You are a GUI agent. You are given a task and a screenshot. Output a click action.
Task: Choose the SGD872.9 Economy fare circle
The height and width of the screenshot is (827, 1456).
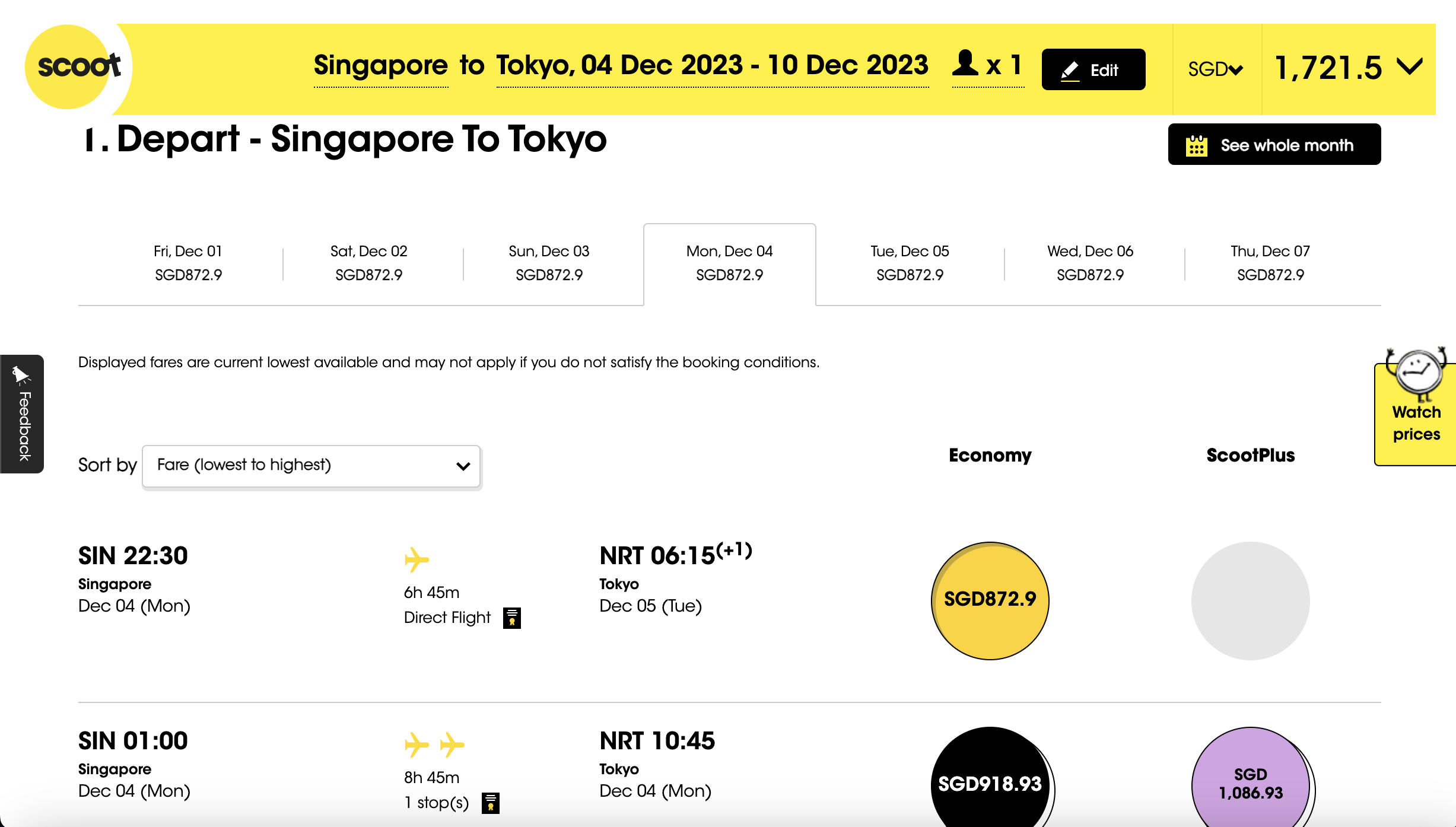[990, 600]
